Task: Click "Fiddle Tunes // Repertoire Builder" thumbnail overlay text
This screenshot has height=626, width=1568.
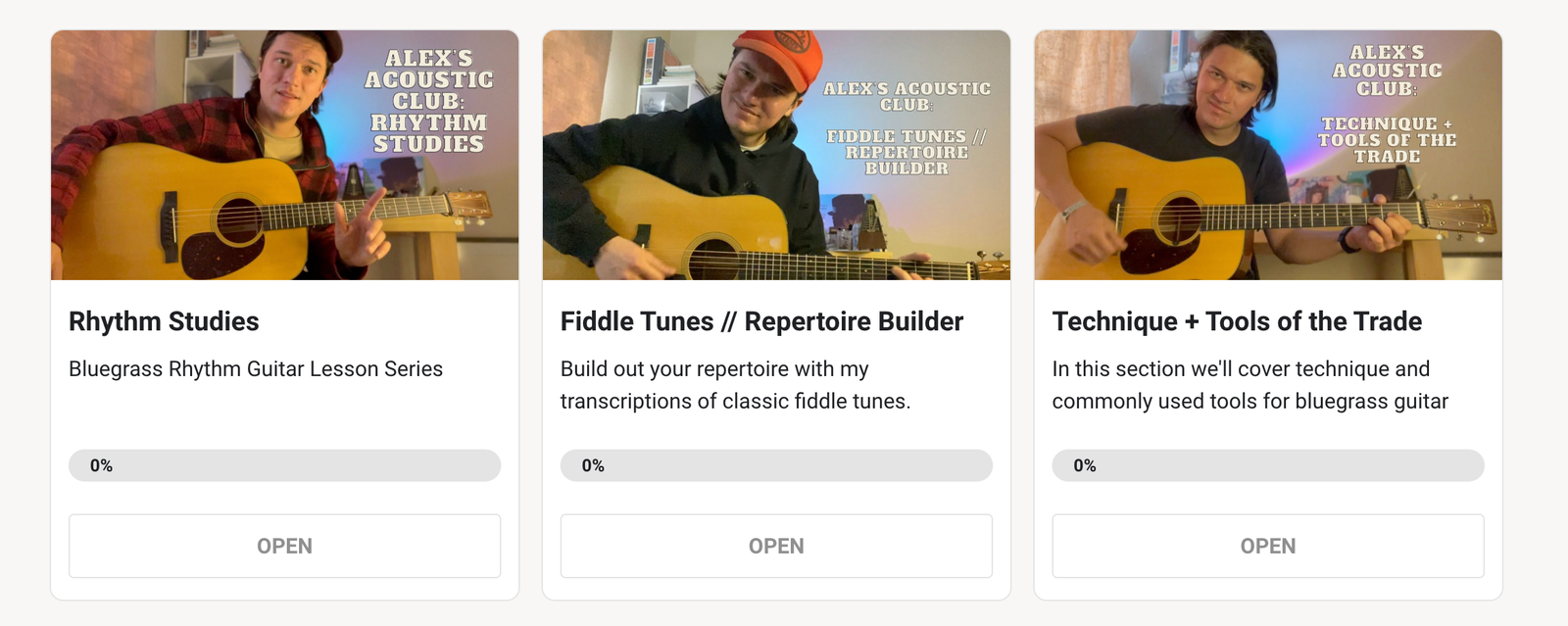Action: (906, 152)
